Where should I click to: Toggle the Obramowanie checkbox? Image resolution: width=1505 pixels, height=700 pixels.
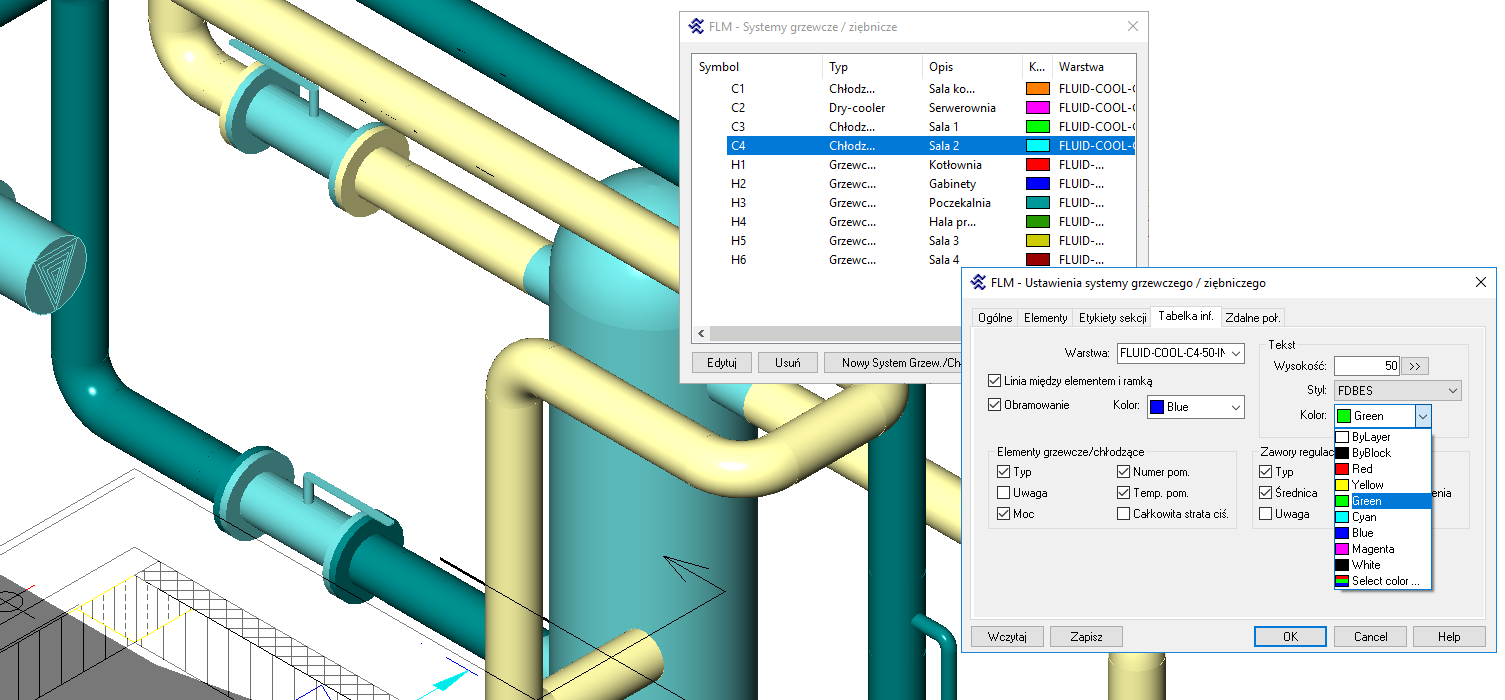coord(994,405)
